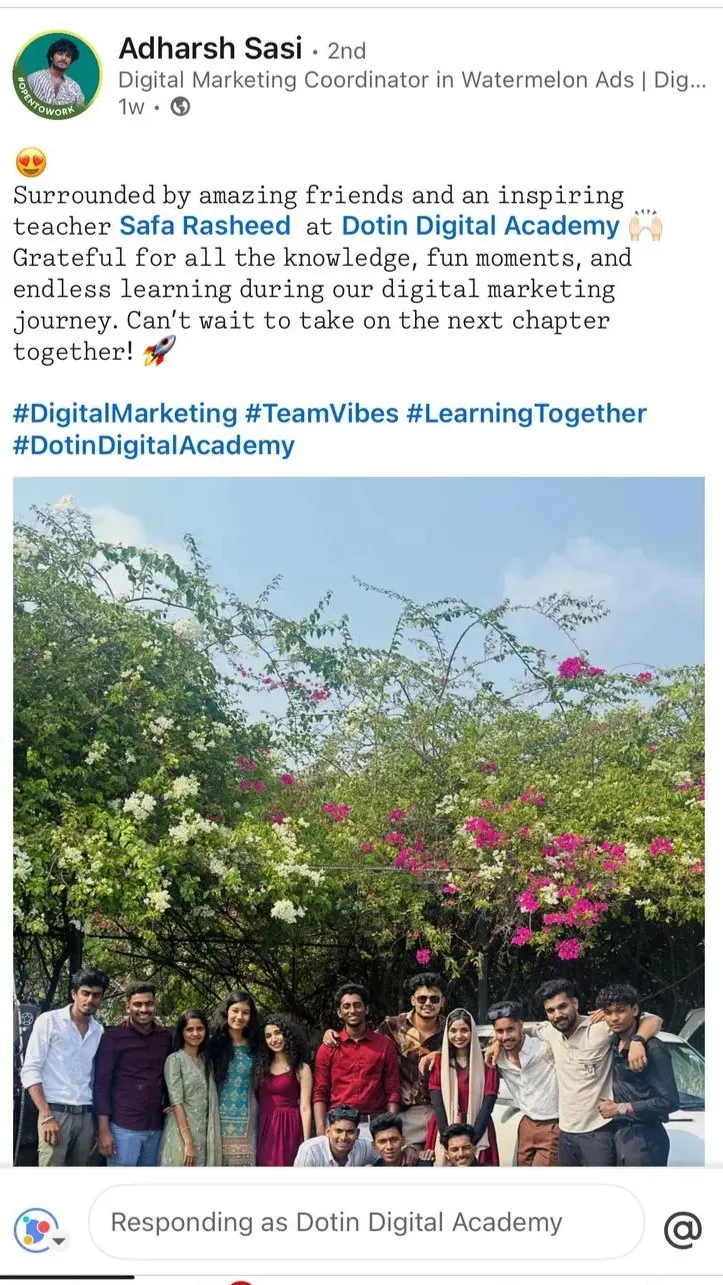723x1285 pixels.
Task: Open the #LearningTogether hashtag
Action: (x=526, y=414)
